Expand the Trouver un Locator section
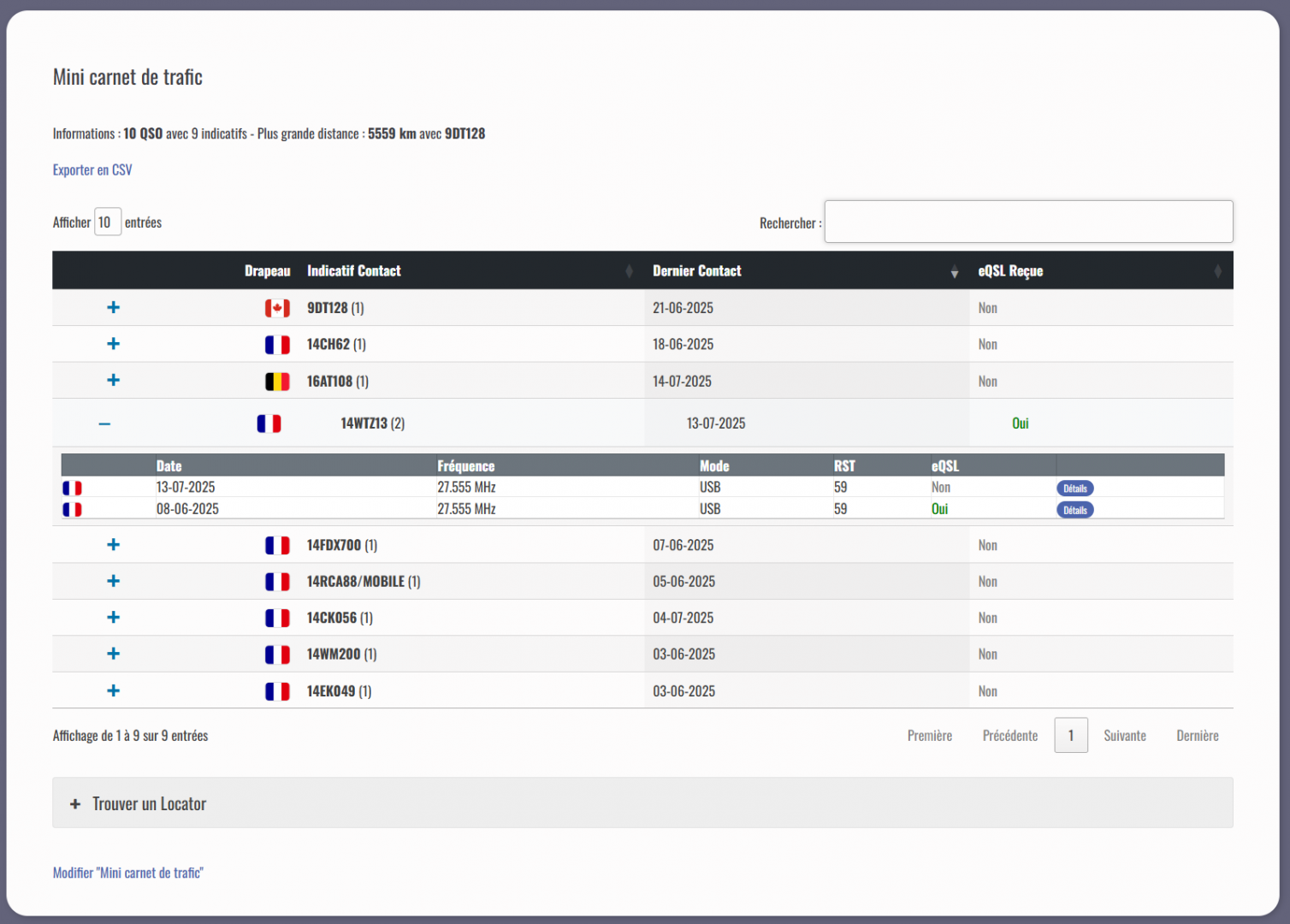Screen dimensions: 1290x924 click(75, 803)
